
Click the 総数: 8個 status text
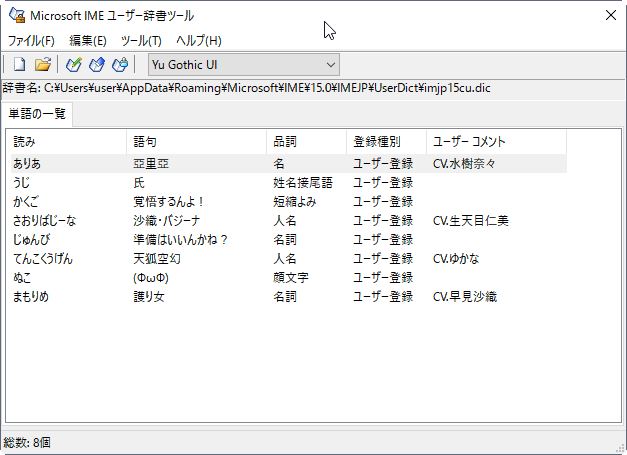tap(27, 443)
